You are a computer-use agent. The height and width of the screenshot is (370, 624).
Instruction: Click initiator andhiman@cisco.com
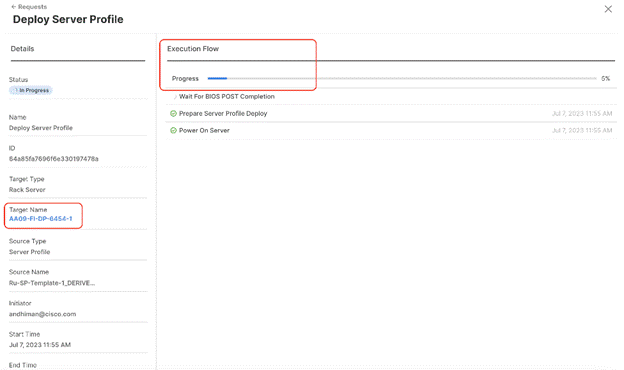pyautogui.click(x=42, y=314)
